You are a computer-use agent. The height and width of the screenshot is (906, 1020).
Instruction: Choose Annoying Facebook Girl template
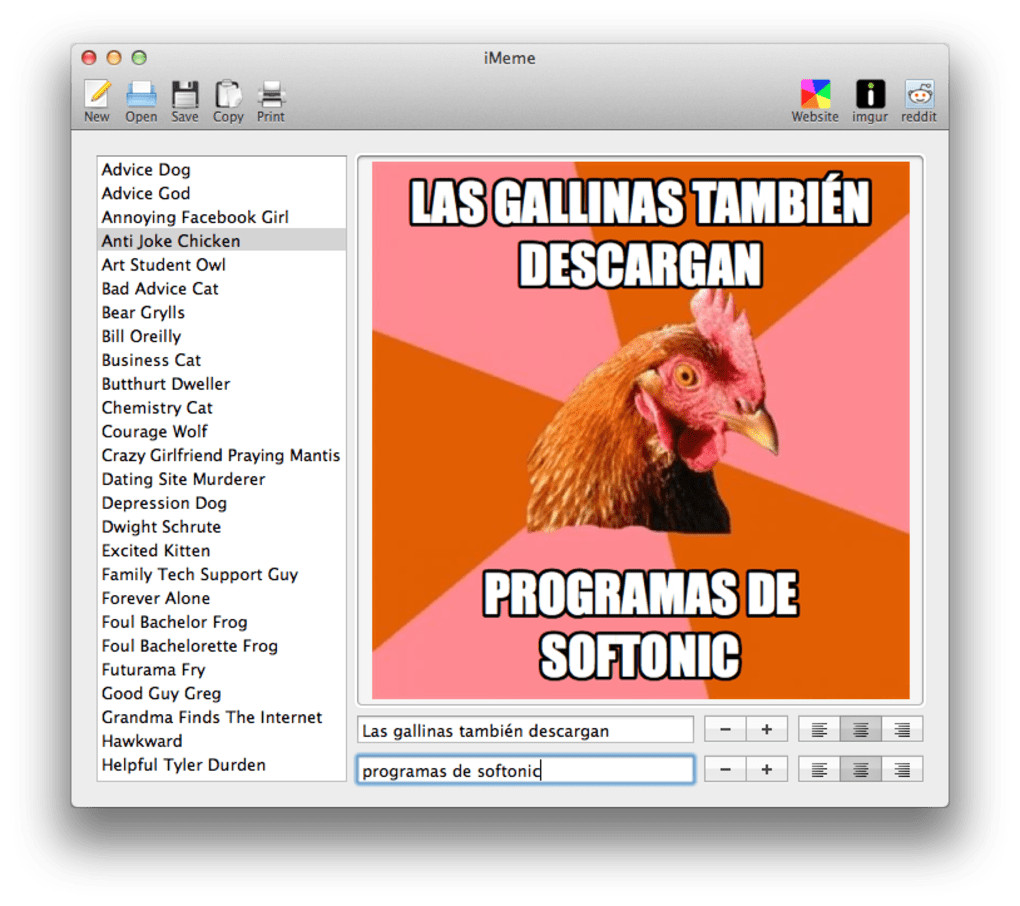click(221, 217)
